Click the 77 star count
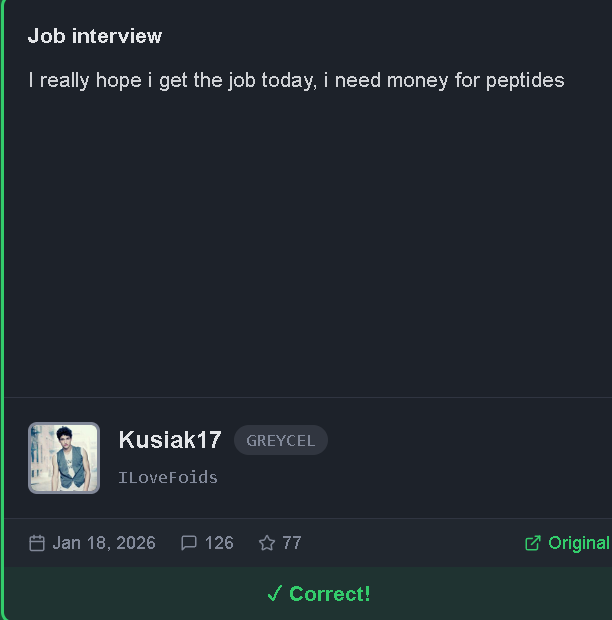Viewport: 612px width, 620px height. pos(292,543)
